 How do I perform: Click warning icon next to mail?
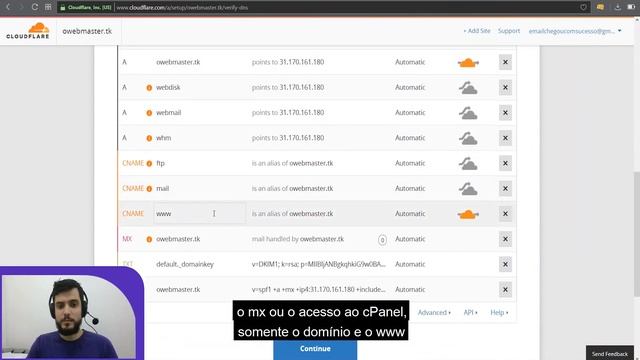(149, 189)
